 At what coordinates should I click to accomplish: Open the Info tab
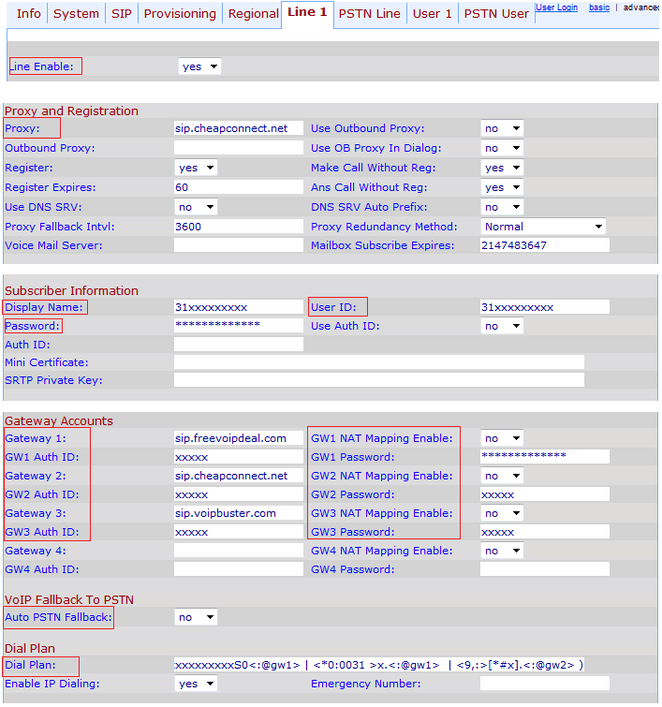pos(28,14)
